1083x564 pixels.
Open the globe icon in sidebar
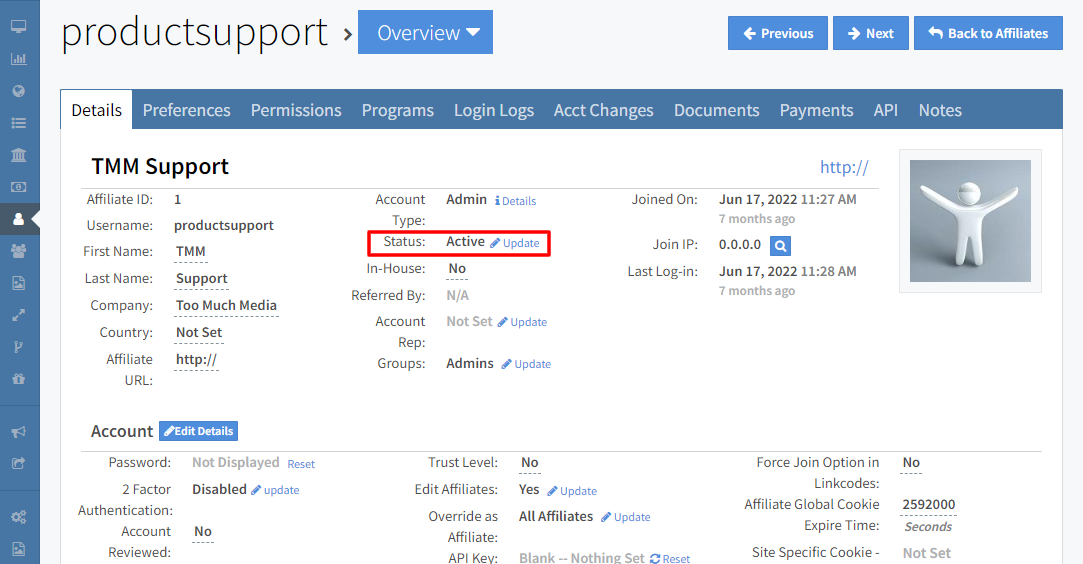18,91
